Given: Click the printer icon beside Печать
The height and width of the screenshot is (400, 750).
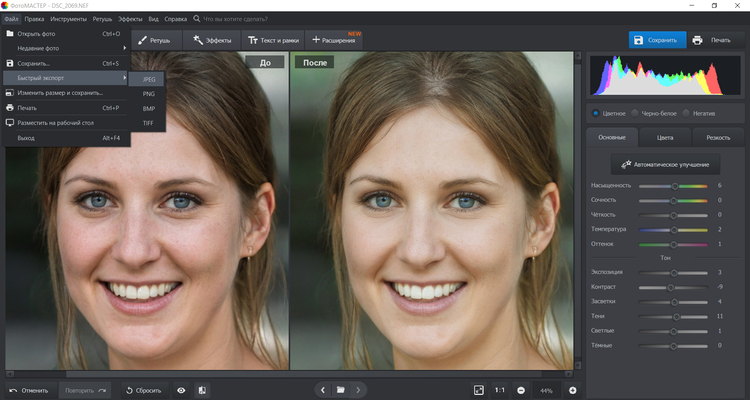Looking at the screenshot, I should (x=697, y=40).
